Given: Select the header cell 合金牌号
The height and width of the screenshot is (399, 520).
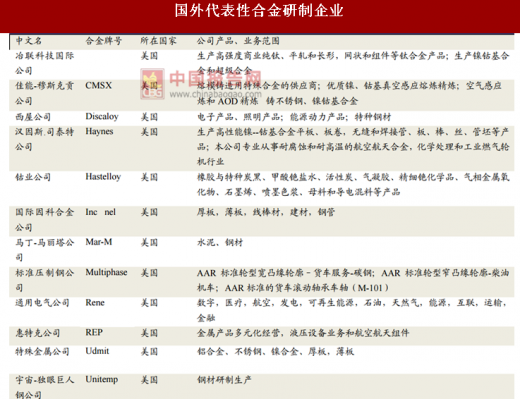Looking at the screenshot, I should pyautogui.click(x=104, y=41).
